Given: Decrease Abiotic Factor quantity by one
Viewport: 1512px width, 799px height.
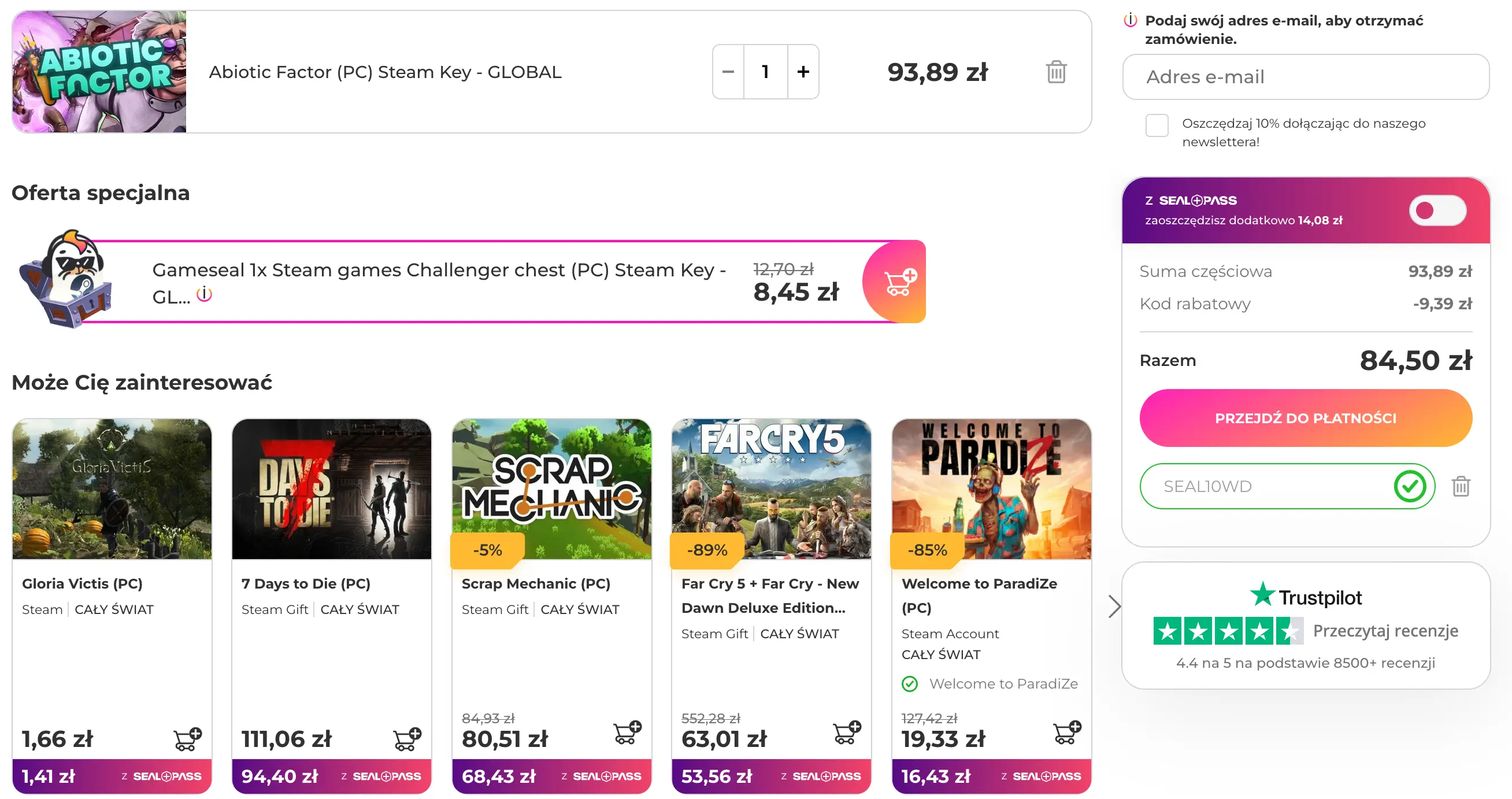Looking at the screenshot, I should tap(728, 72).
